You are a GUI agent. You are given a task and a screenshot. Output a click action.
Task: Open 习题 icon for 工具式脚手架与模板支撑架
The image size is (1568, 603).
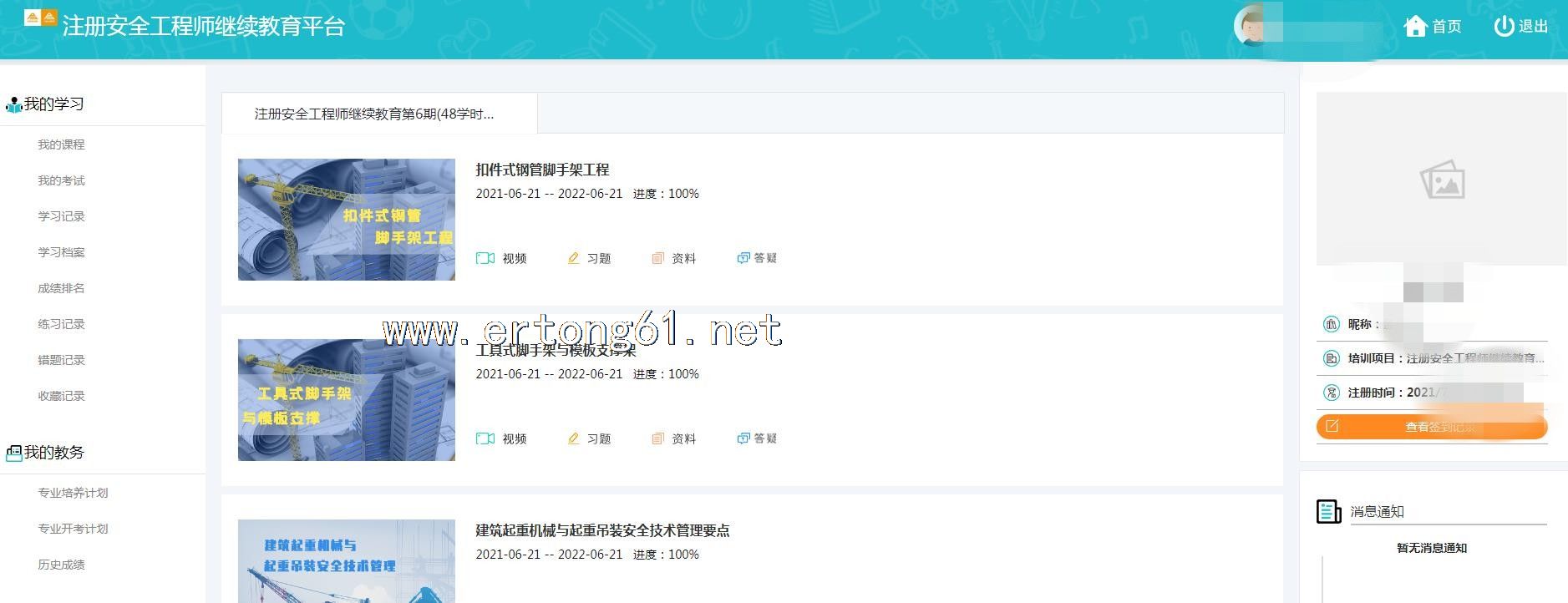pyautogui.click(x=573, y=438)
